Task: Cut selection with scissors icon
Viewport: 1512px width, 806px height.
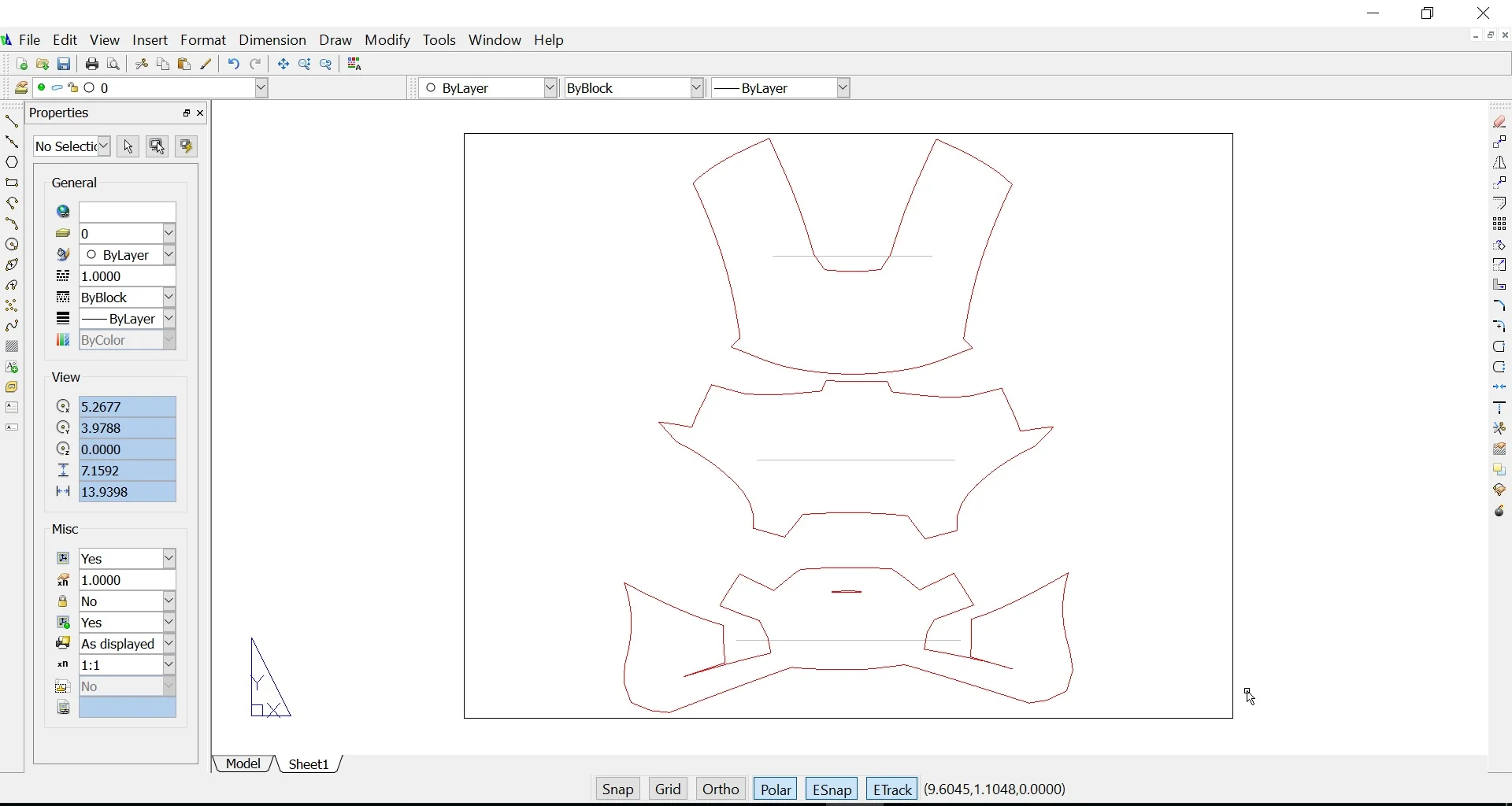Action: pyautogui.click(x=142, y=65)
